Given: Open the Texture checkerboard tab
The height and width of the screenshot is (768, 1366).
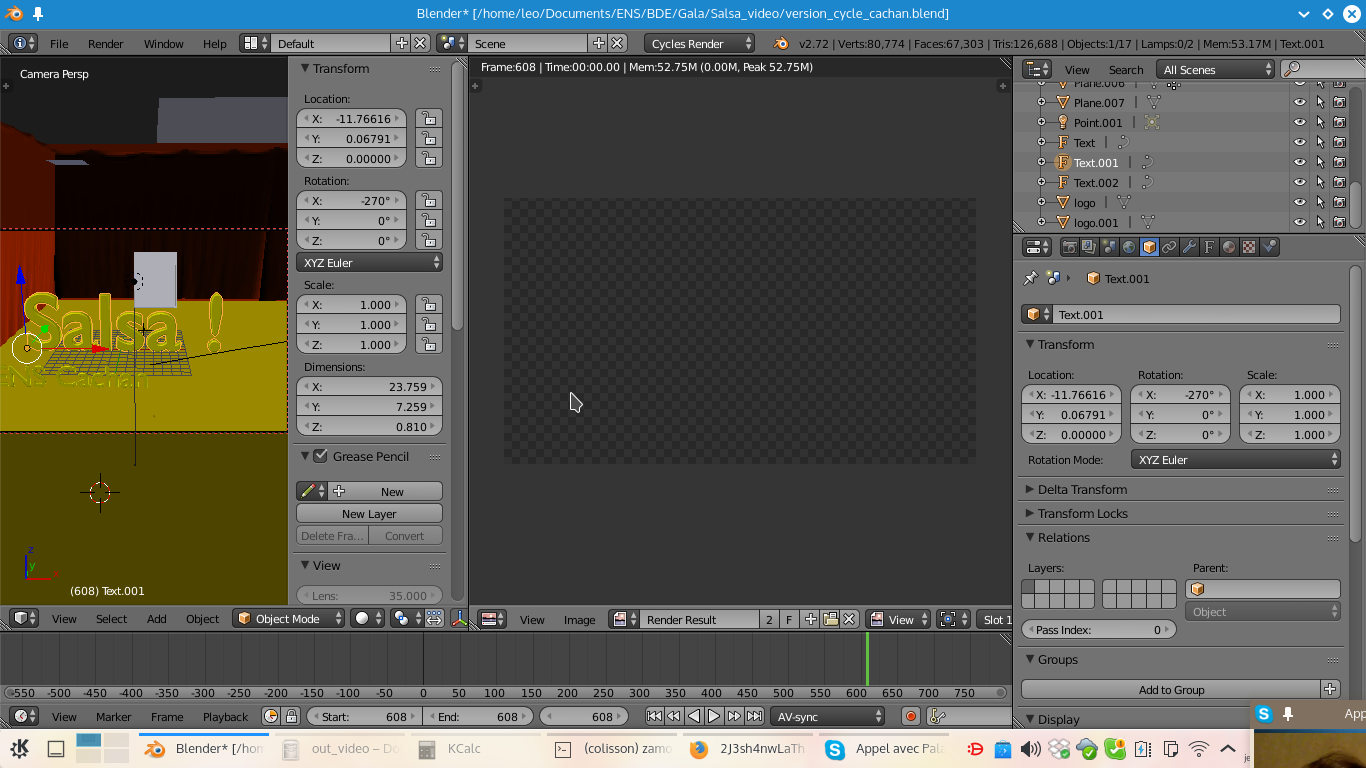Looking at the screenshot, I should tap(1249, 247).
